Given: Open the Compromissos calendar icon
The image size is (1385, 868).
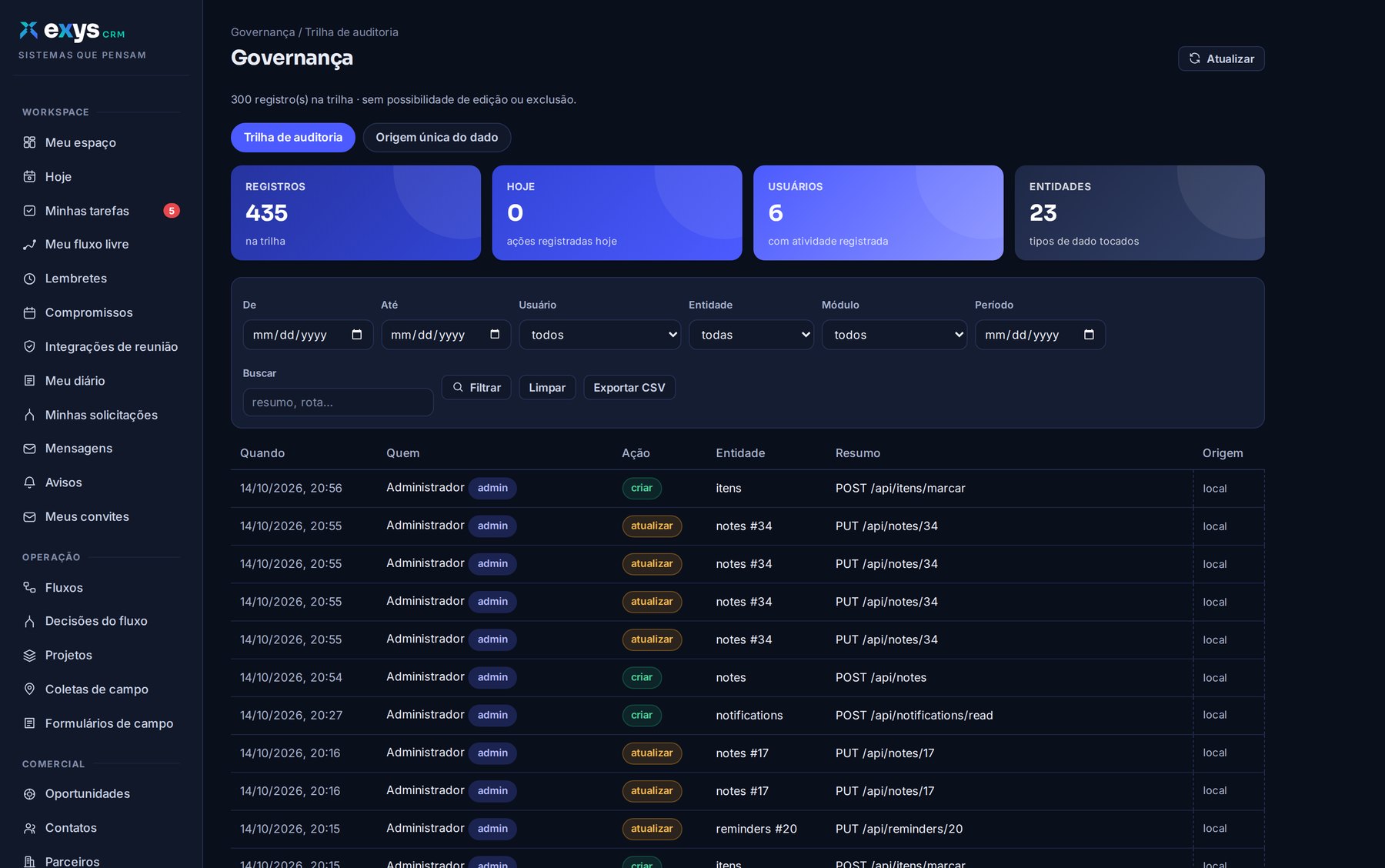Looking at the screenshot, I should 29,312.
